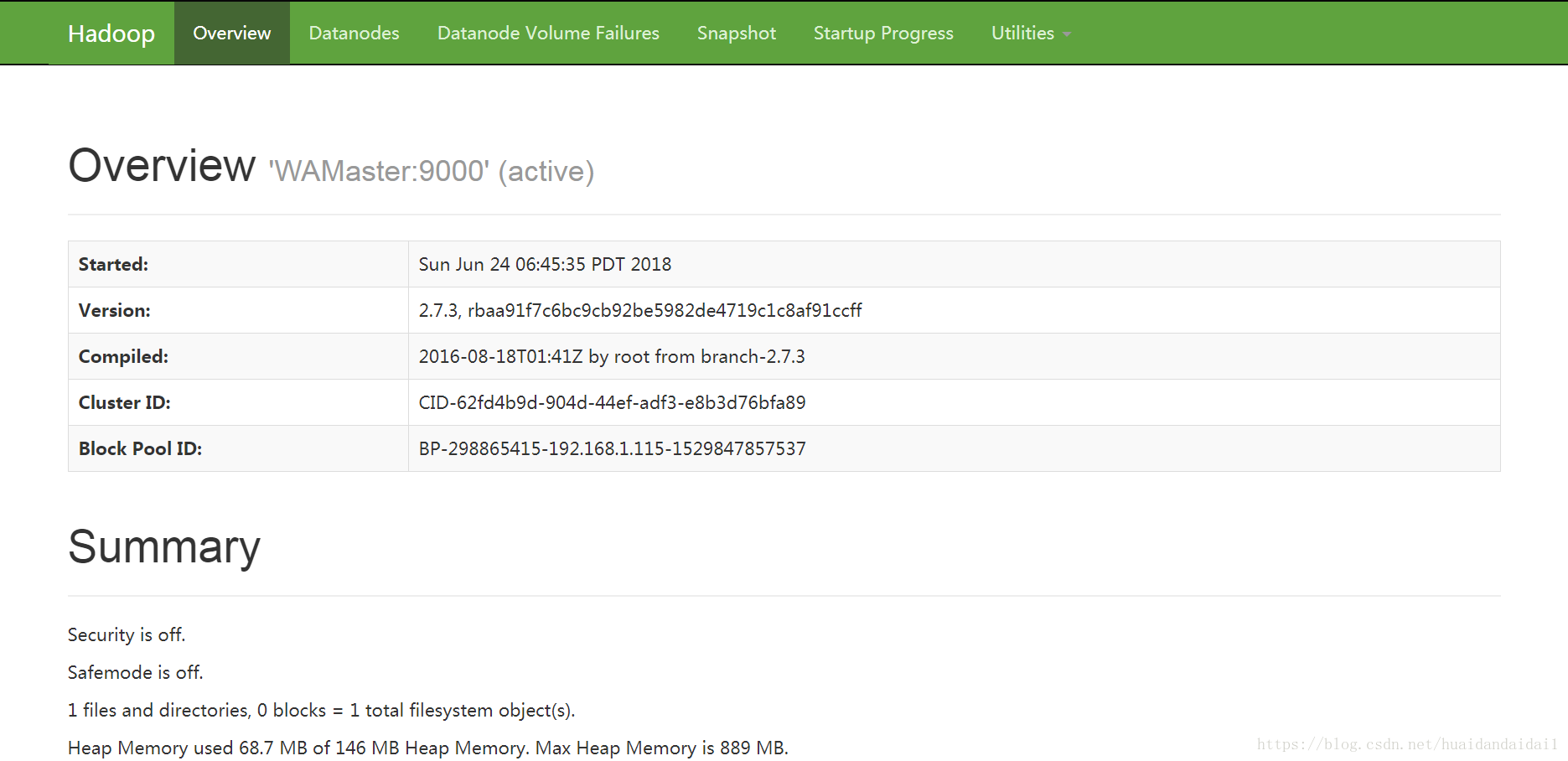Click the Block Pool ID: label

[x=140, y=448]
